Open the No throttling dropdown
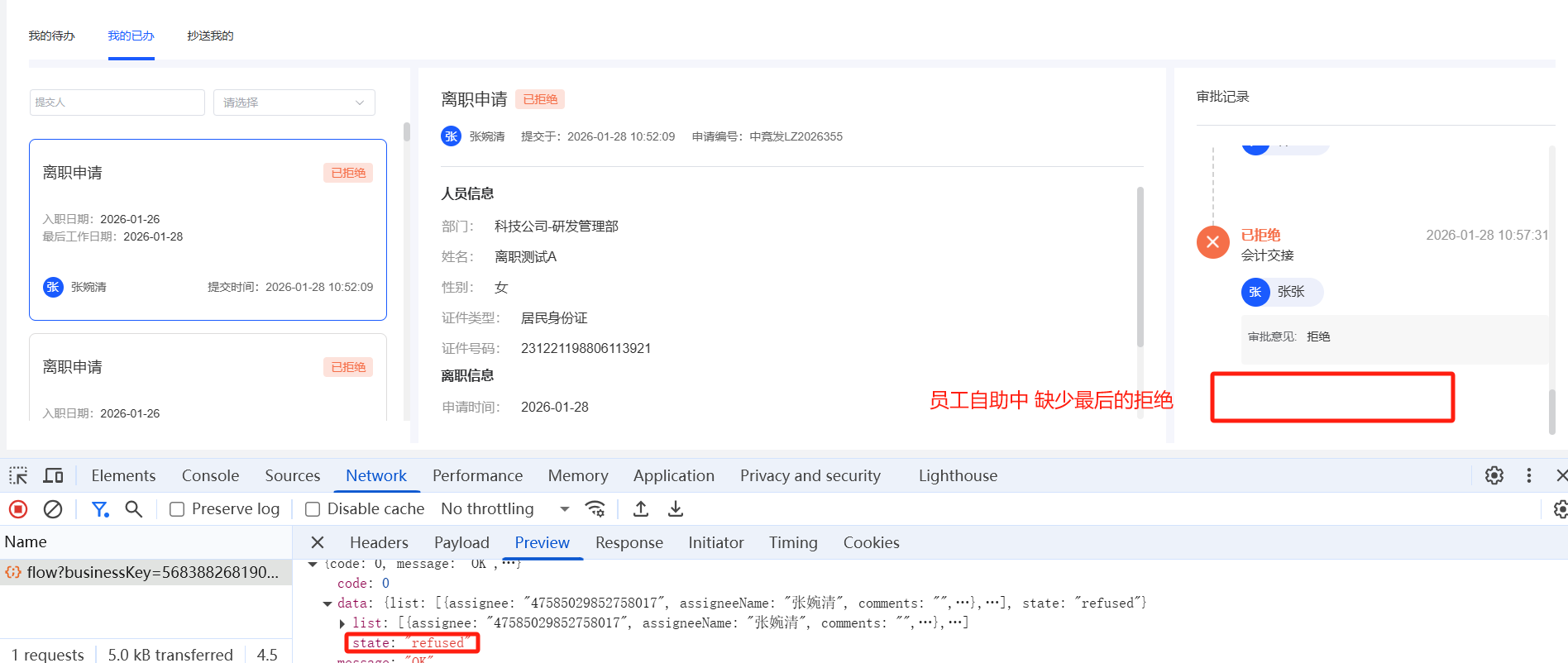 pos(504,509)
